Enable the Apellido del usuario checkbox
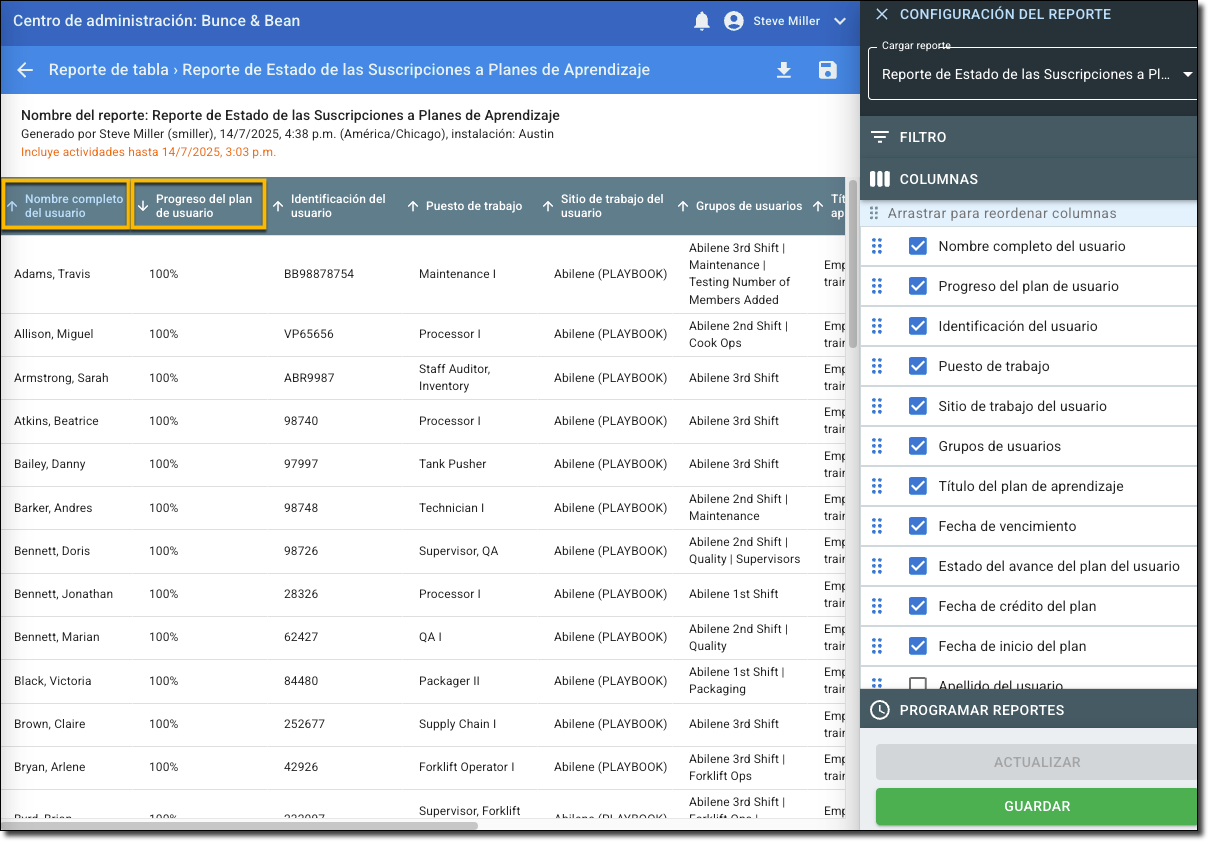Screen dimensions: 1208x841 tap(917, 685)
